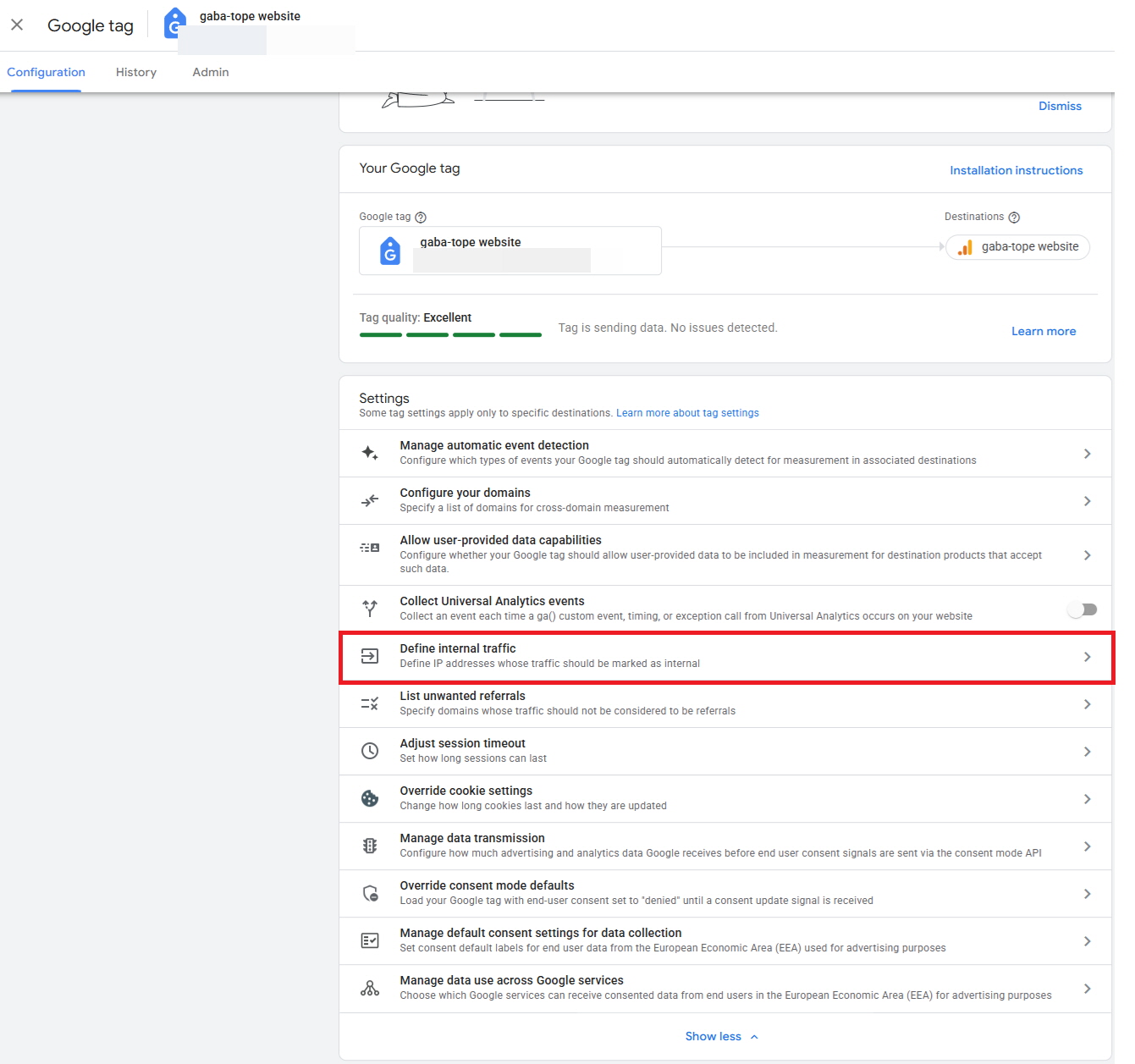Click the cookie settings cookie icon

pos(370,798)
